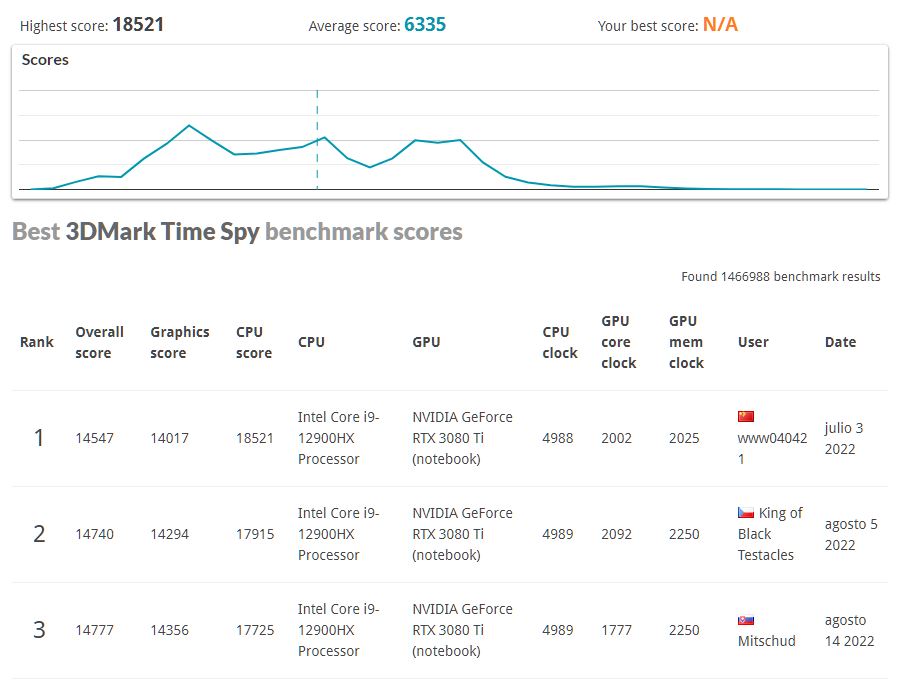Click CPU score 17725

click(255, 630)
